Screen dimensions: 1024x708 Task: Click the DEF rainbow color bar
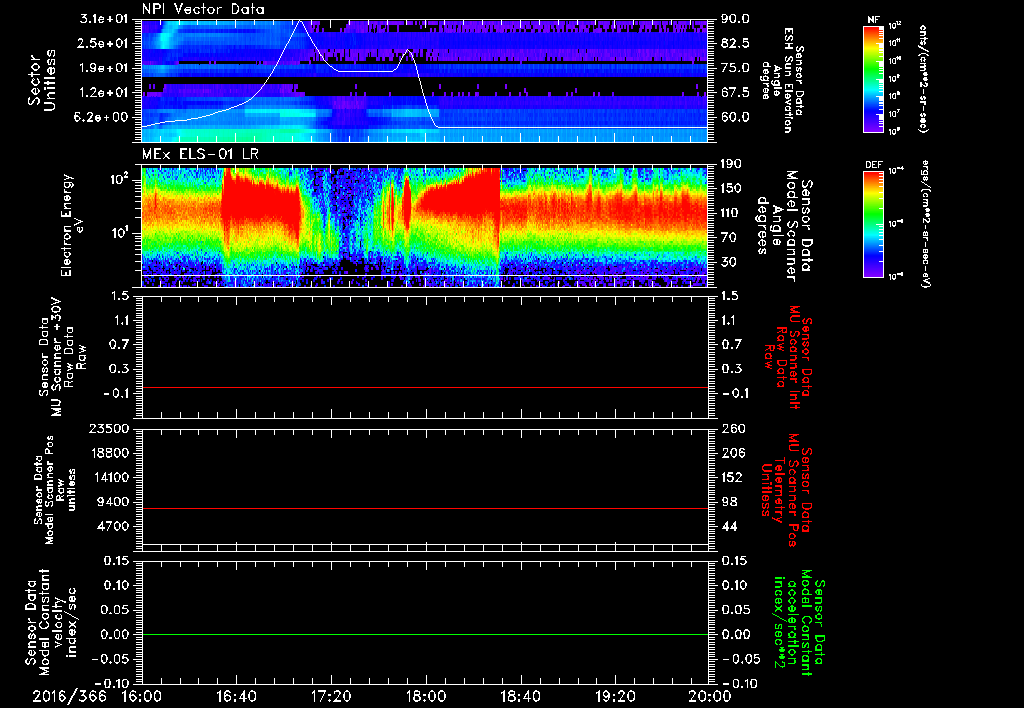pyautogui.click(x=874, y=224)
